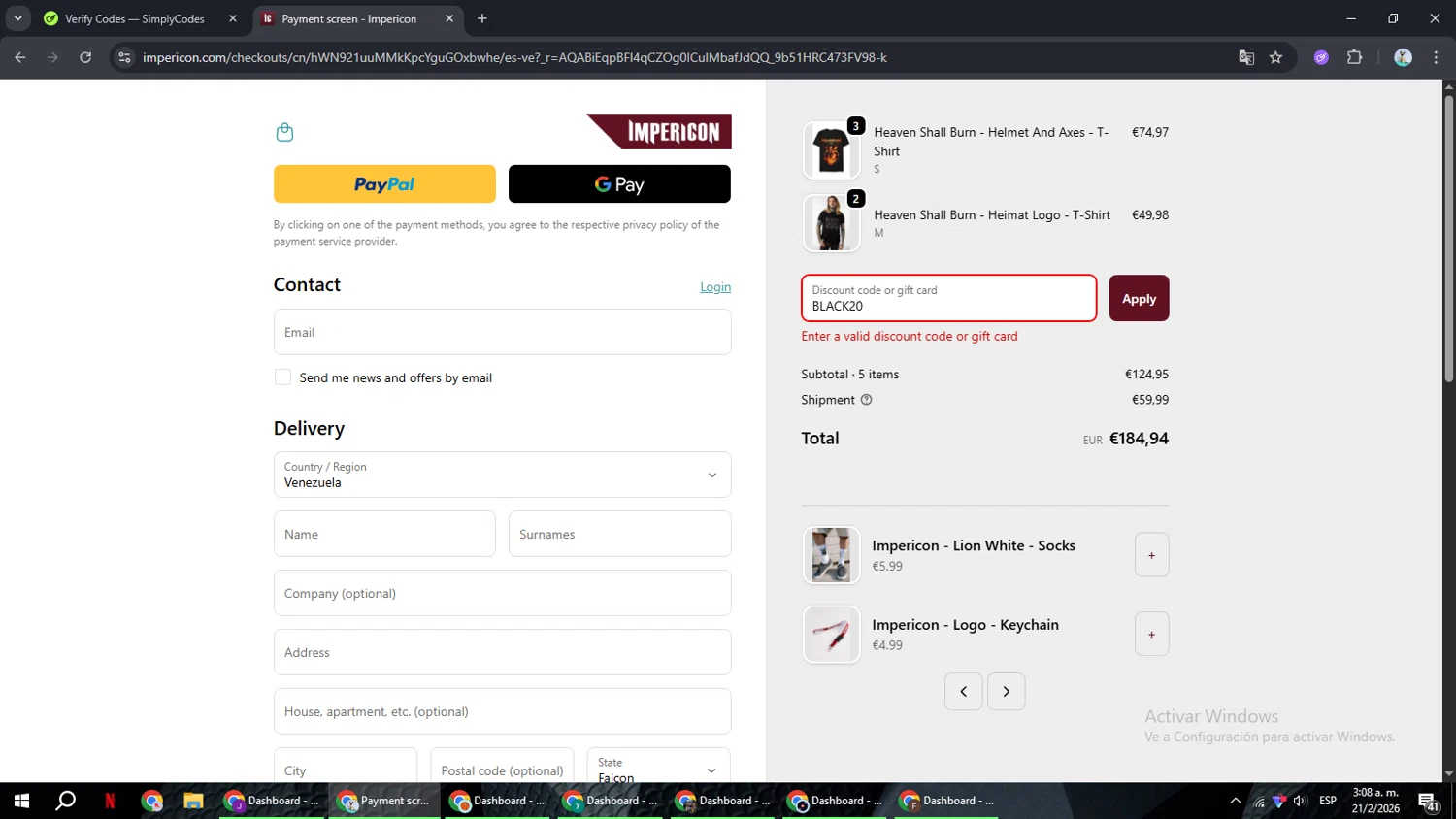The height and width of the screenshot is (819, 1456).
Task: Translate this page icon
Action: tap(1246, 57)
